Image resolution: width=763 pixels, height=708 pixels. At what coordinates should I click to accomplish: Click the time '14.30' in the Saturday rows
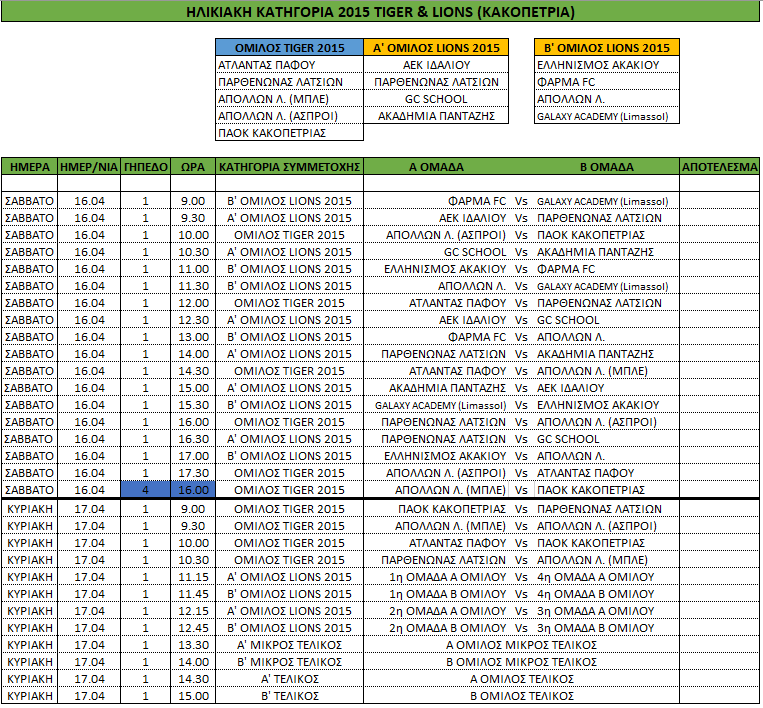(x=193, y=371)
